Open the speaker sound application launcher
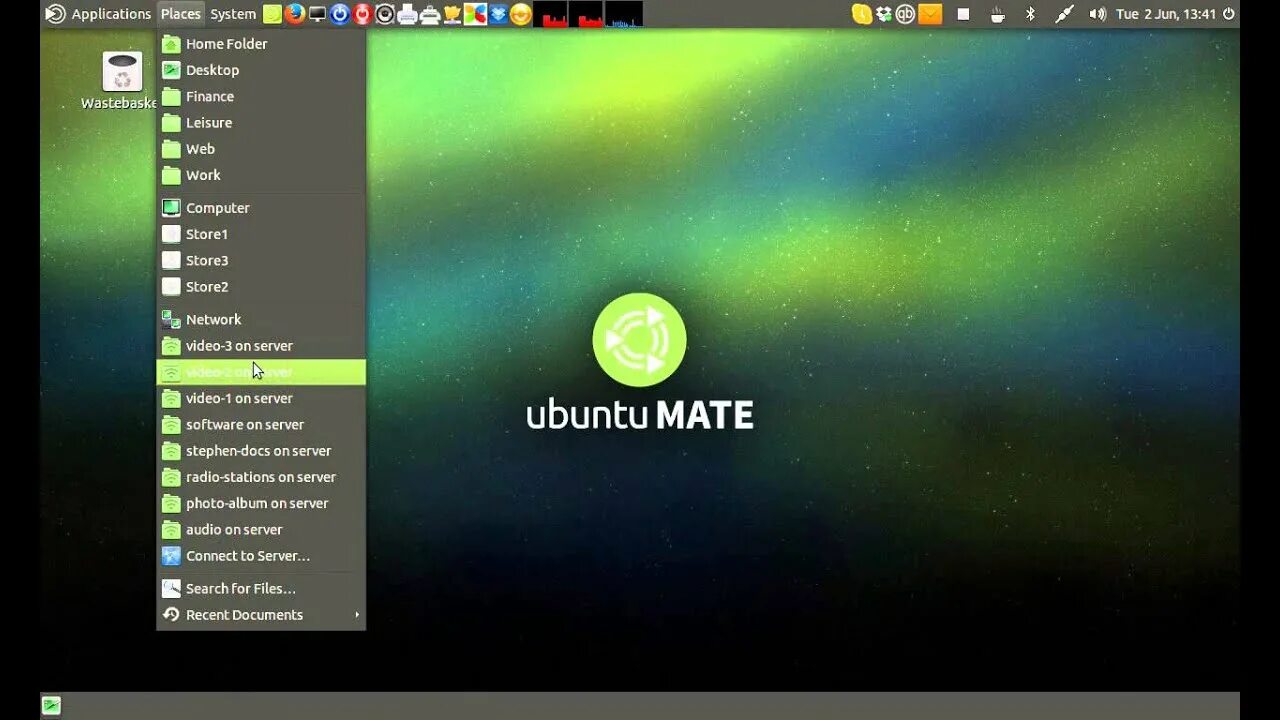This screenshot has height=720, width=1280. click(x=385, y=14)
